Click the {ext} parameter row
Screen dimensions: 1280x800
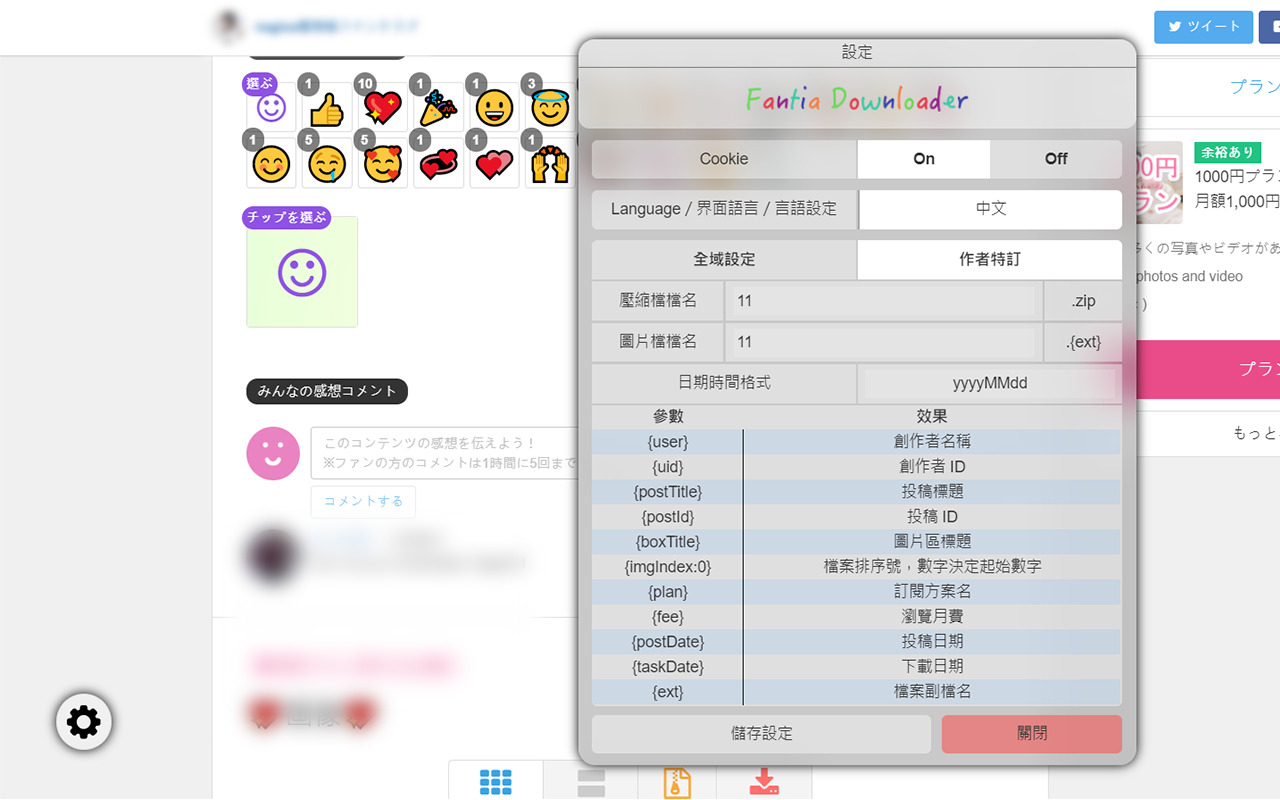click(857, 692)
